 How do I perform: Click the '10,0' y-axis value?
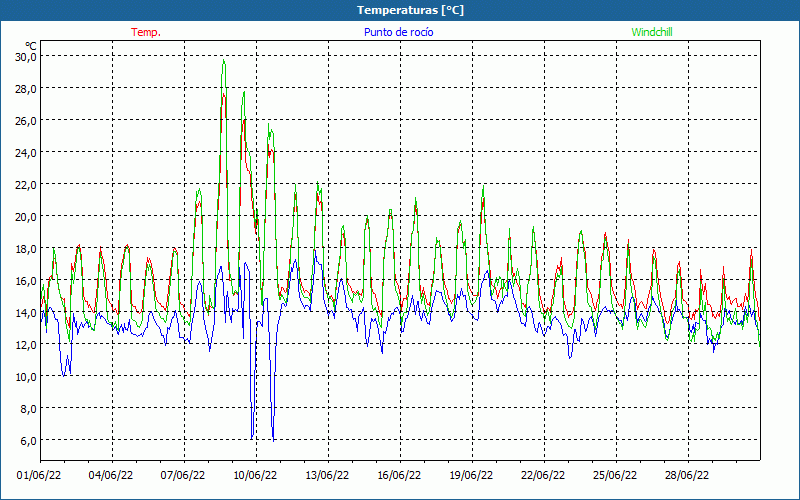pyautogui.click(x=26, y=377)
